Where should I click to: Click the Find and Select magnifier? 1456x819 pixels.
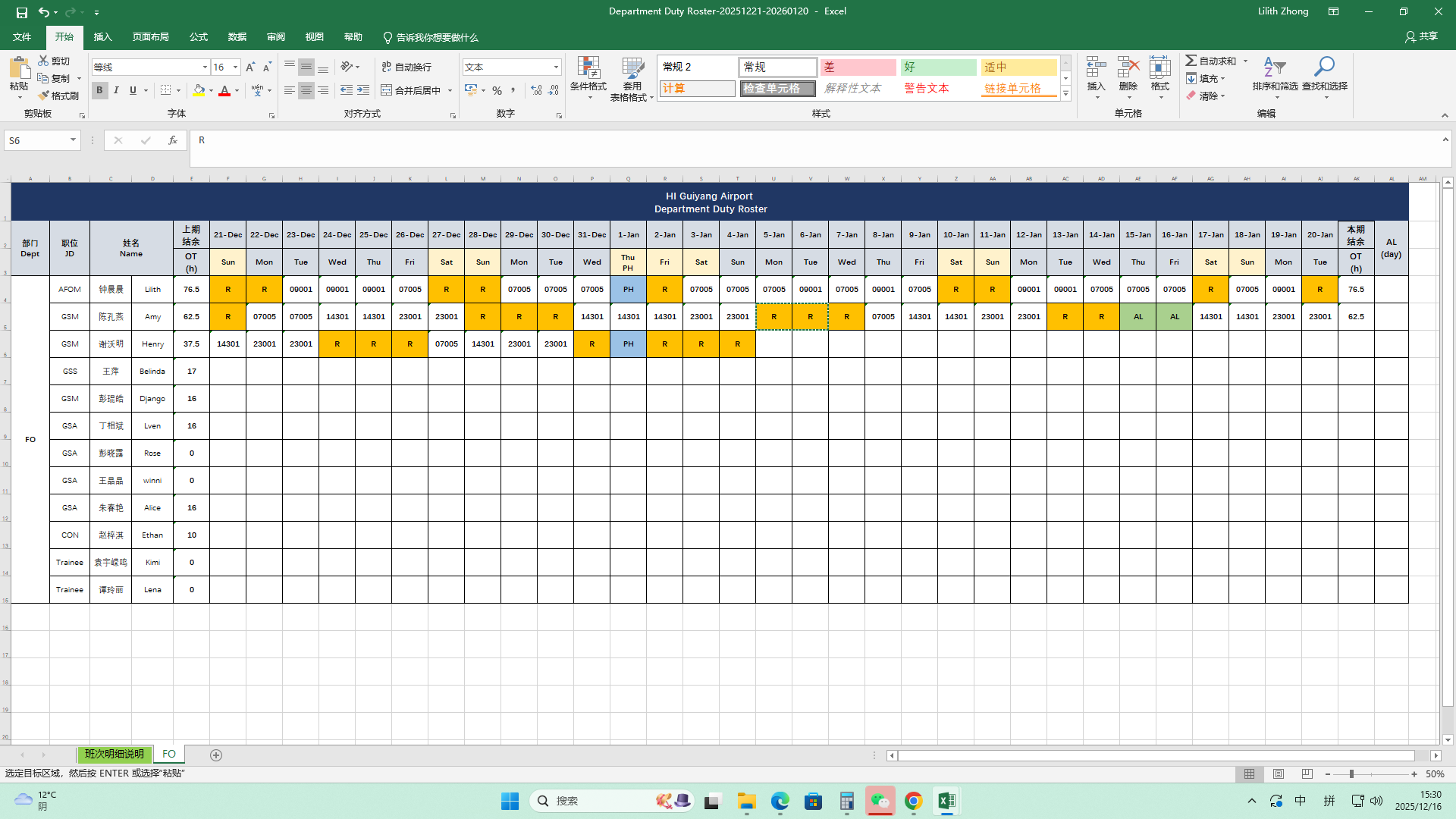pos(1324,68)
